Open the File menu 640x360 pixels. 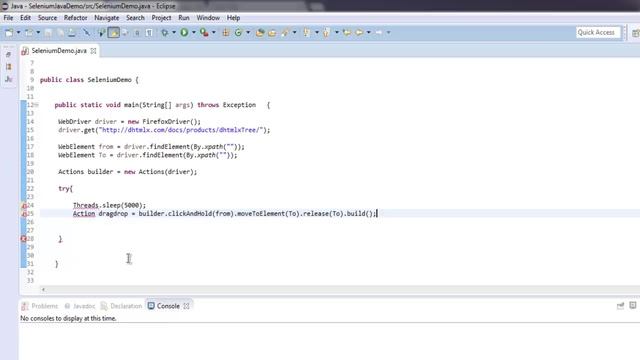[8, 18]
